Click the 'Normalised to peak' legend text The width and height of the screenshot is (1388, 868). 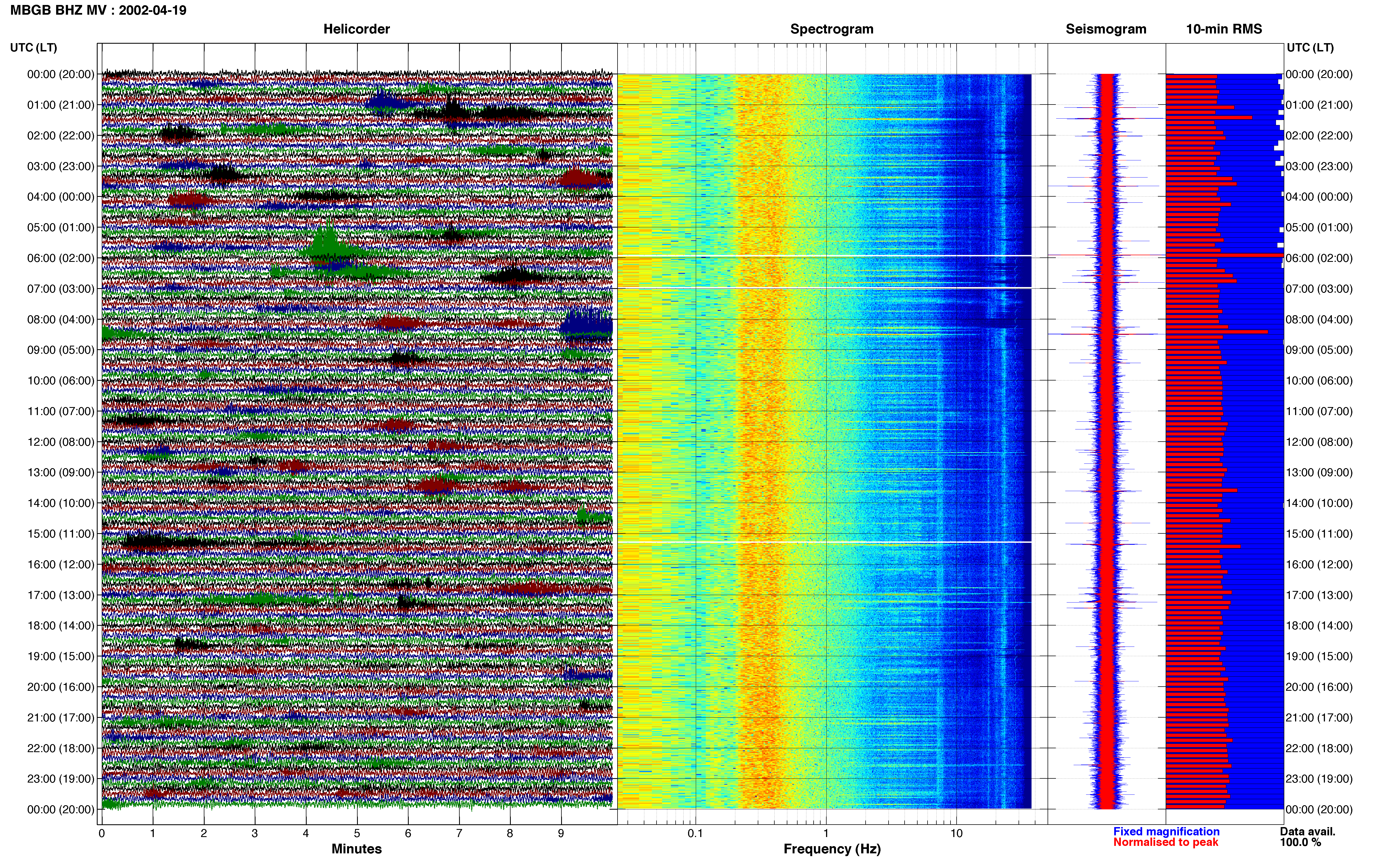tap(1165, 842)
